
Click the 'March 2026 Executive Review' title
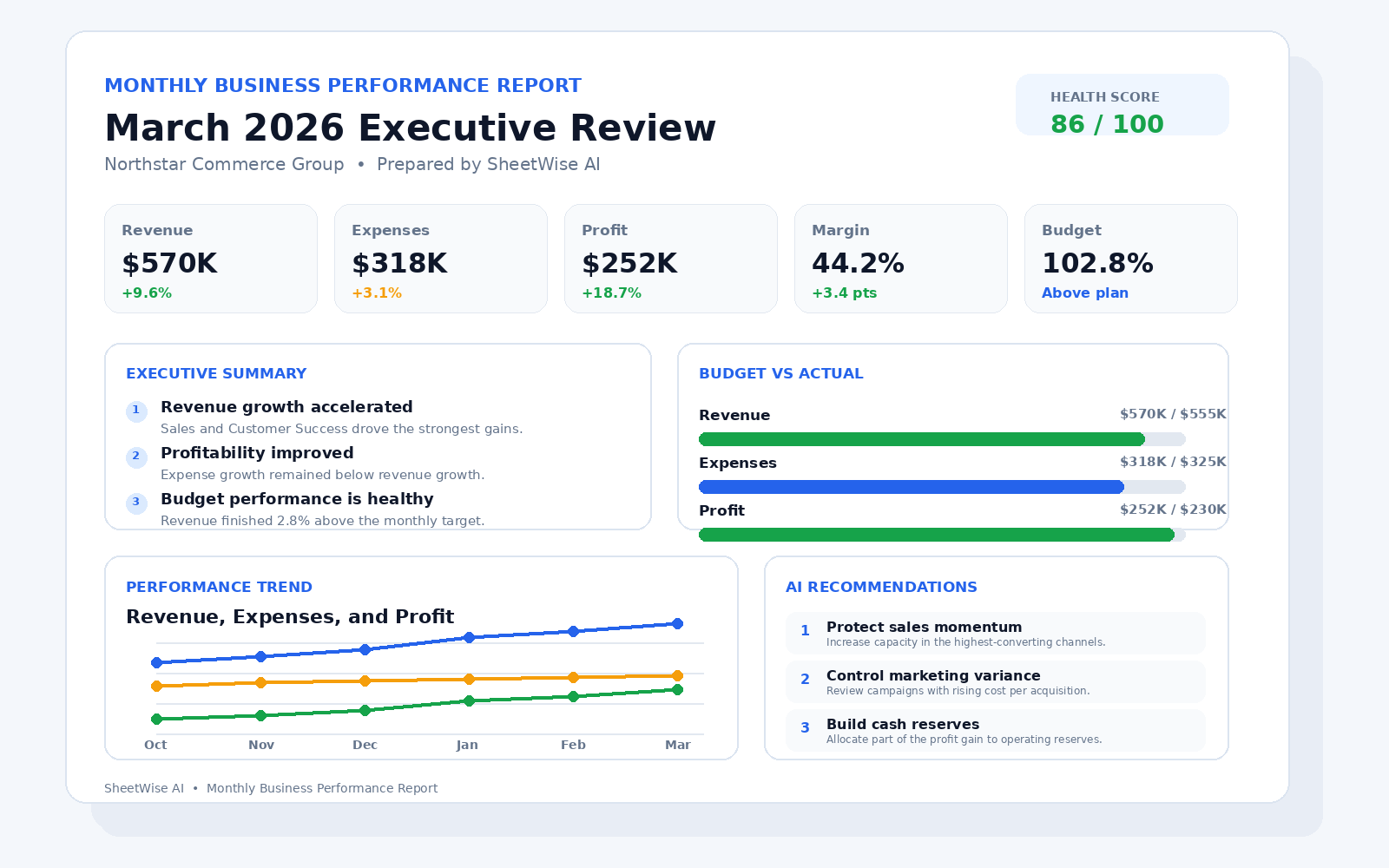[411, 128]
